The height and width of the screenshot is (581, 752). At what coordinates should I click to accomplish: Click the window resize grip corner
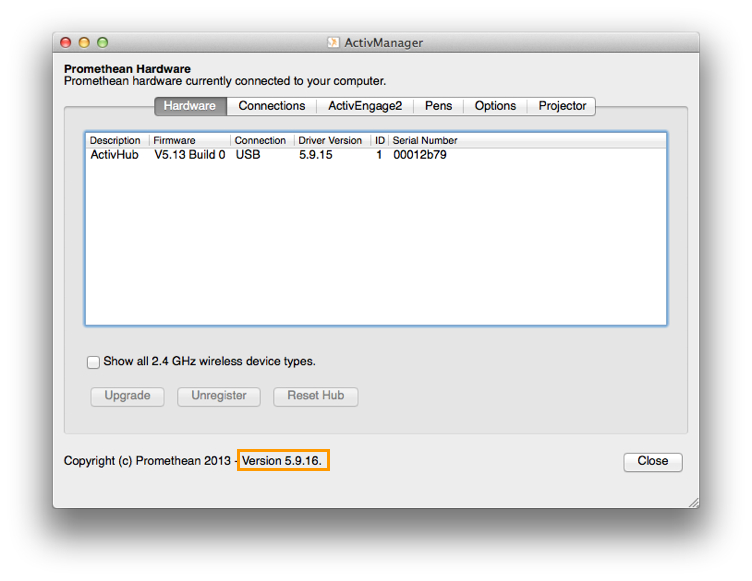pyautogui.click(x=692, y=501)
